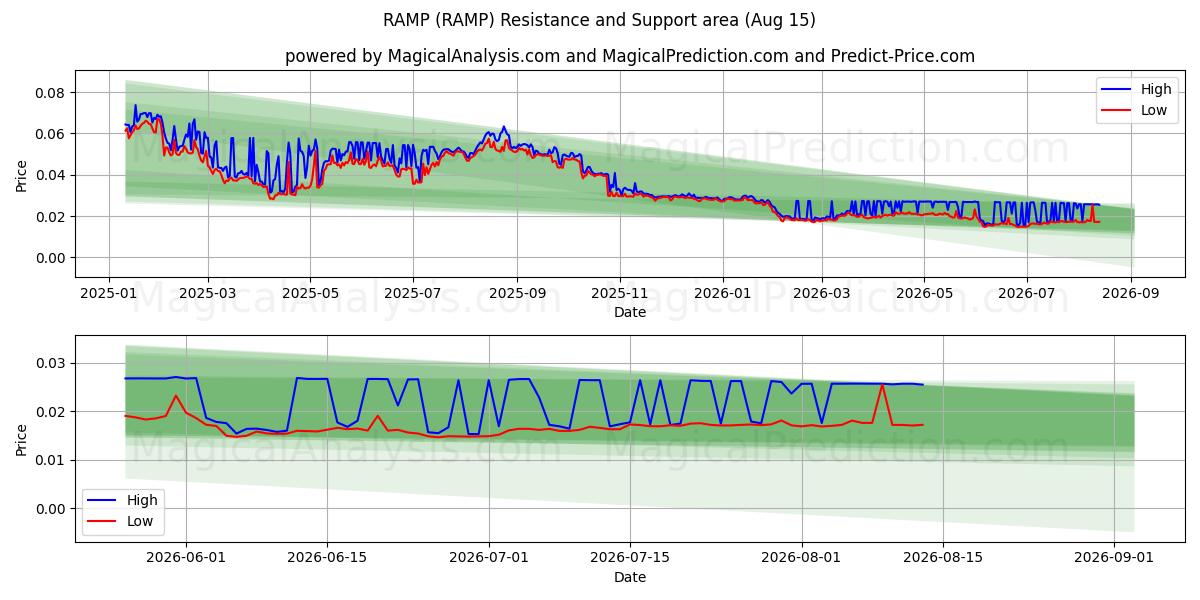This screenshot has width=1200, height=600.
Task: Click the '0.03' price tick on bottom chart
Action: point(51,363)
